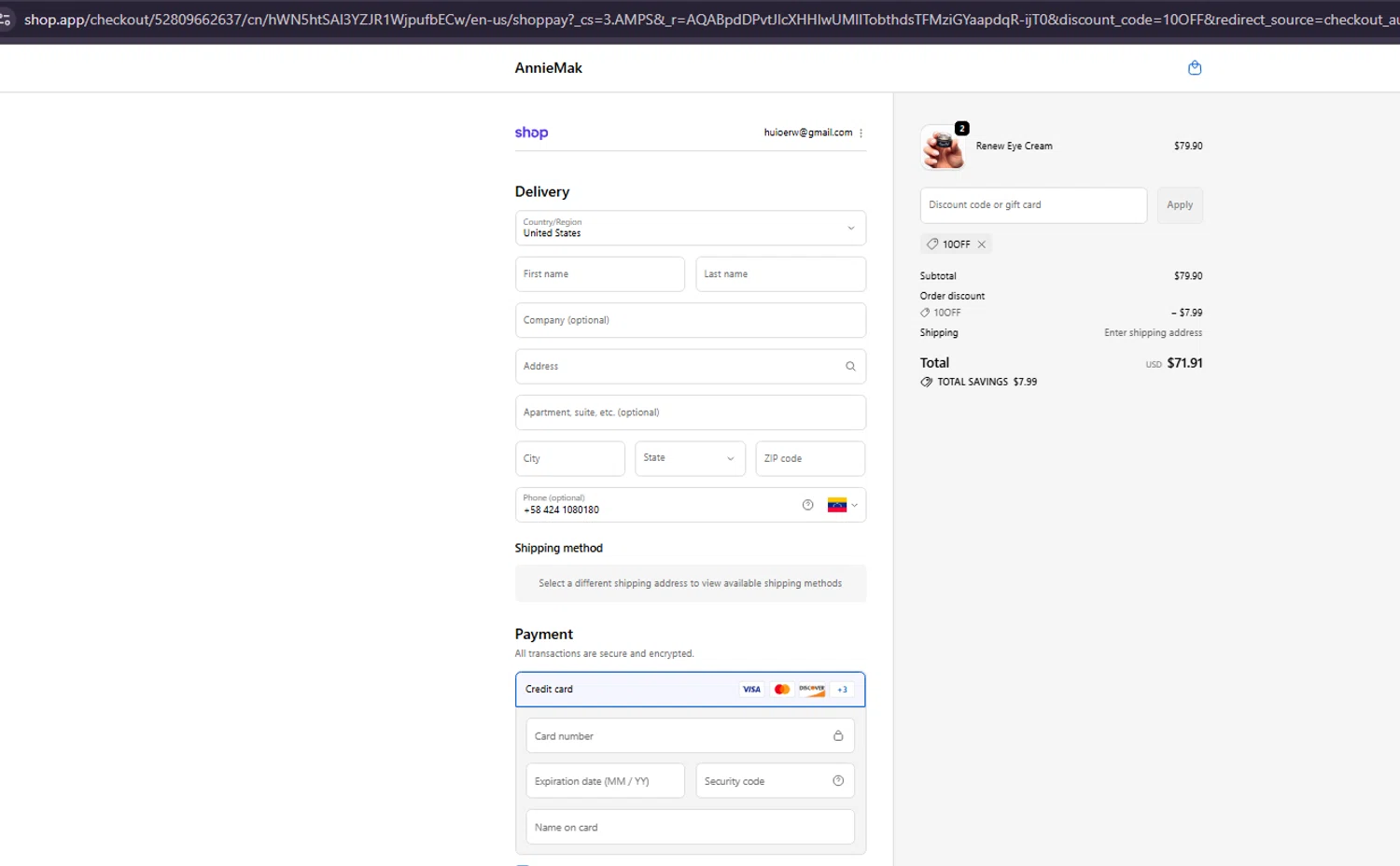Open the account options menu beside email

[861, 133]
